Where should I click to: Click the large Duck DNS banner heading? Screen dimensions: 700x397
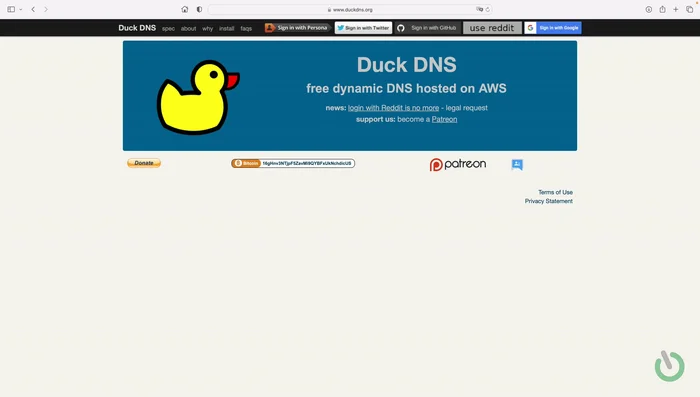tap(407, 65)
